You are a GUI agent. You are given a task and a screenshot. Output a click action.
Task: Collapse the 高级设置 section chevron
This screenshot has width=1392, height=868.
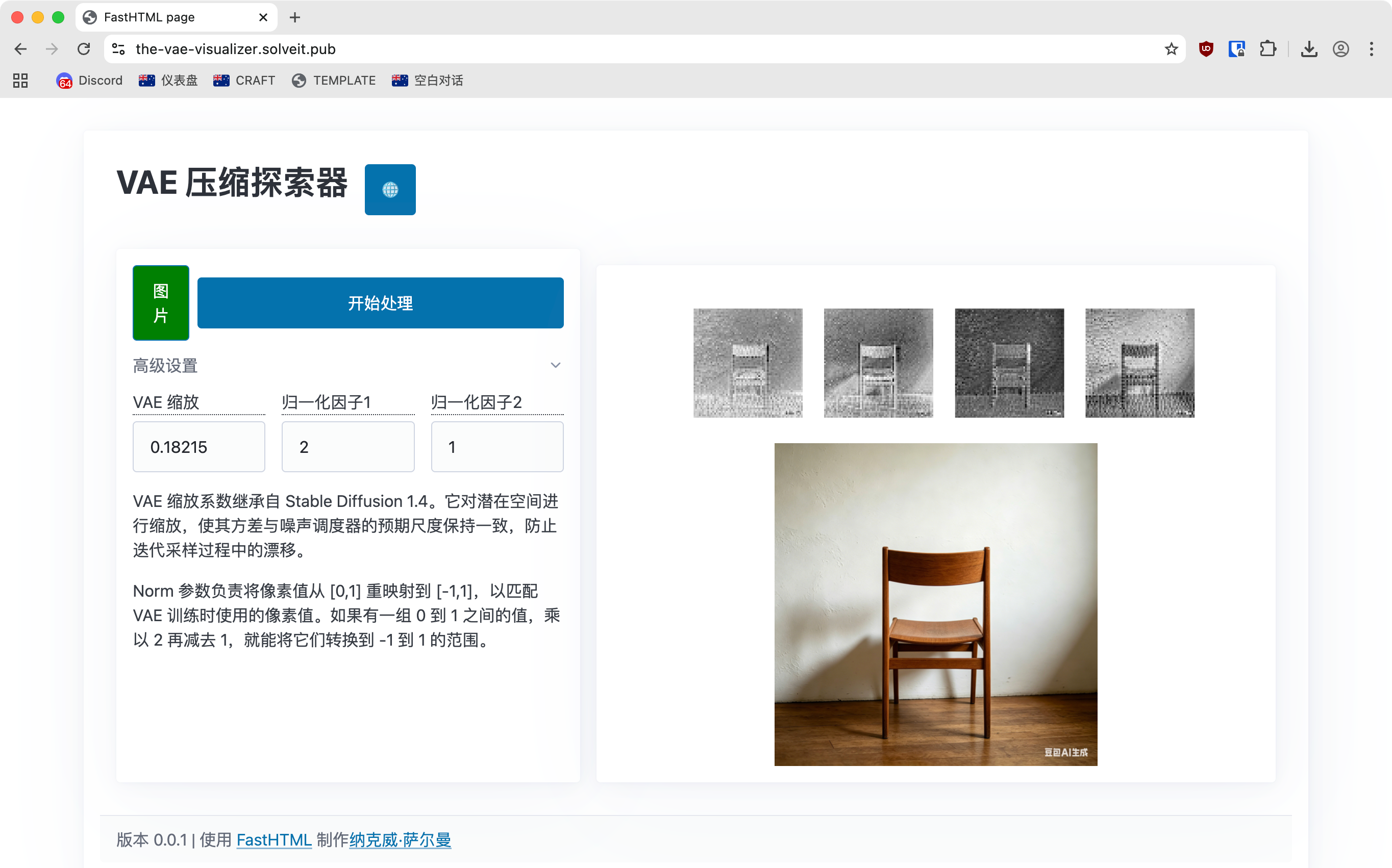click(555, 365)
